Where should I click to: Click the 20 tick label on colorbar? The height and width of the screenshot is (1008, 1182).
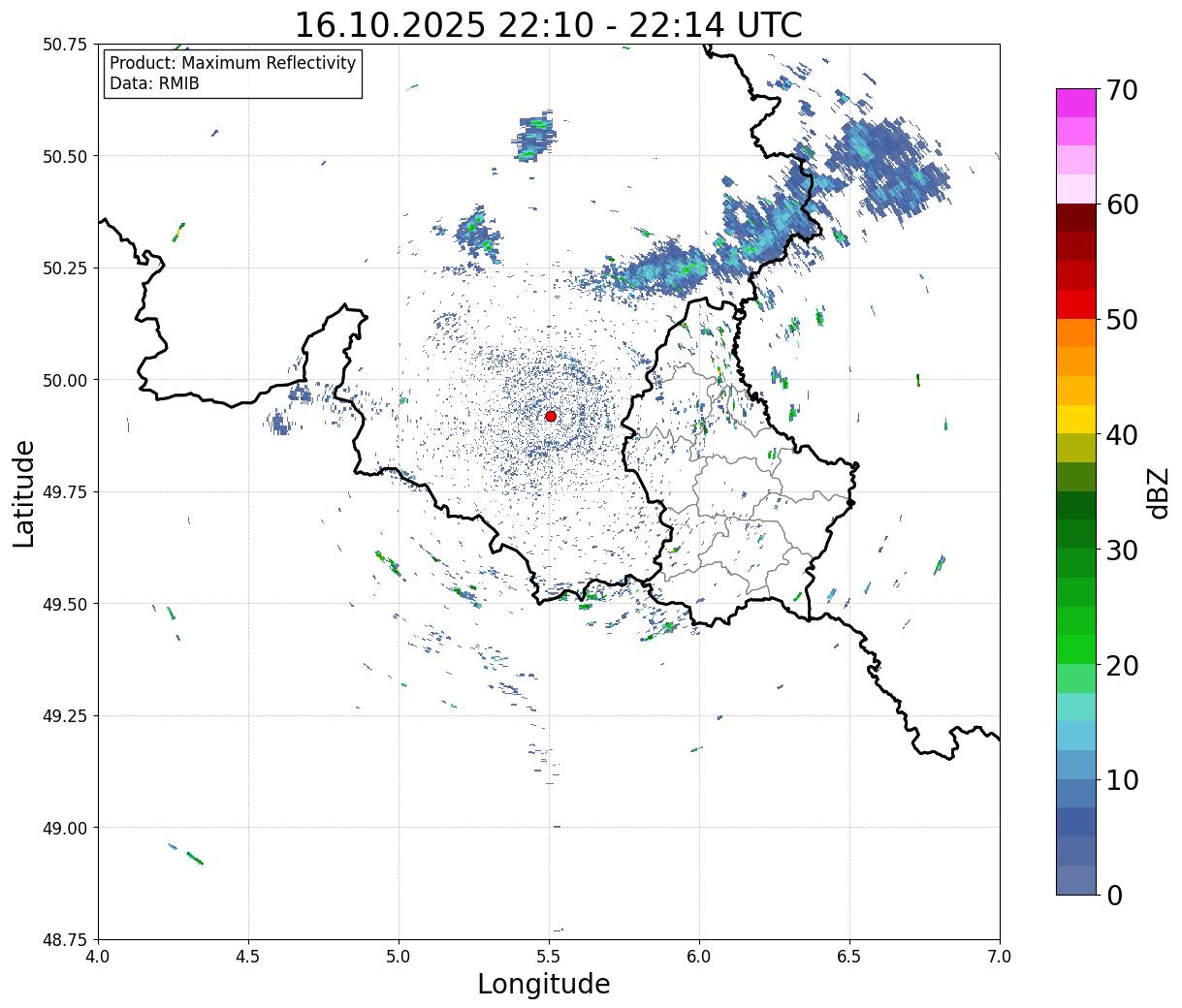click(1122, 666)
